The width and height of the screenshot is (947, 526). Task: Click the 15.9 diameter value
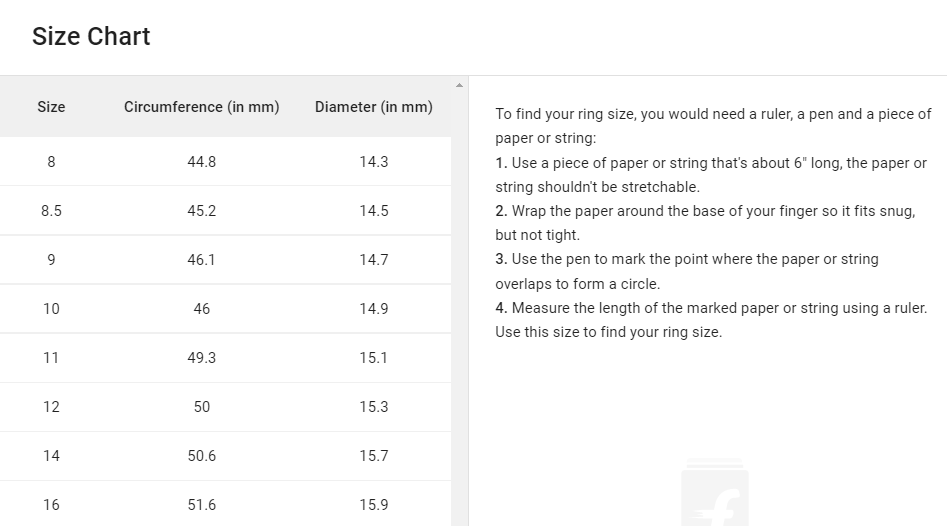(x=374, y=505)
